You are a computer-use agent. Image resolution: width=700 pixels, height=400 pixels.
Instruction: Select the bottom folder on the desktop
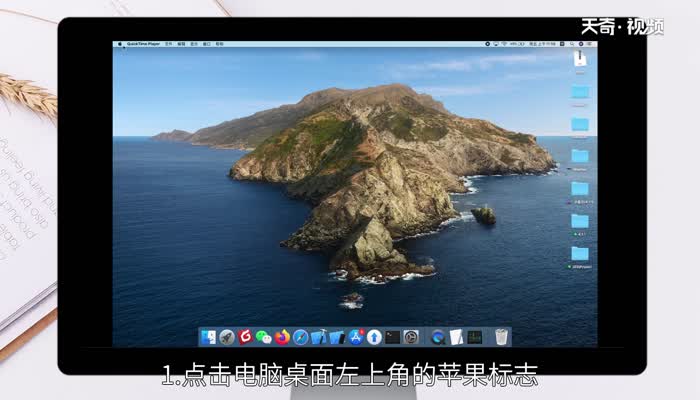pos(580,253)
